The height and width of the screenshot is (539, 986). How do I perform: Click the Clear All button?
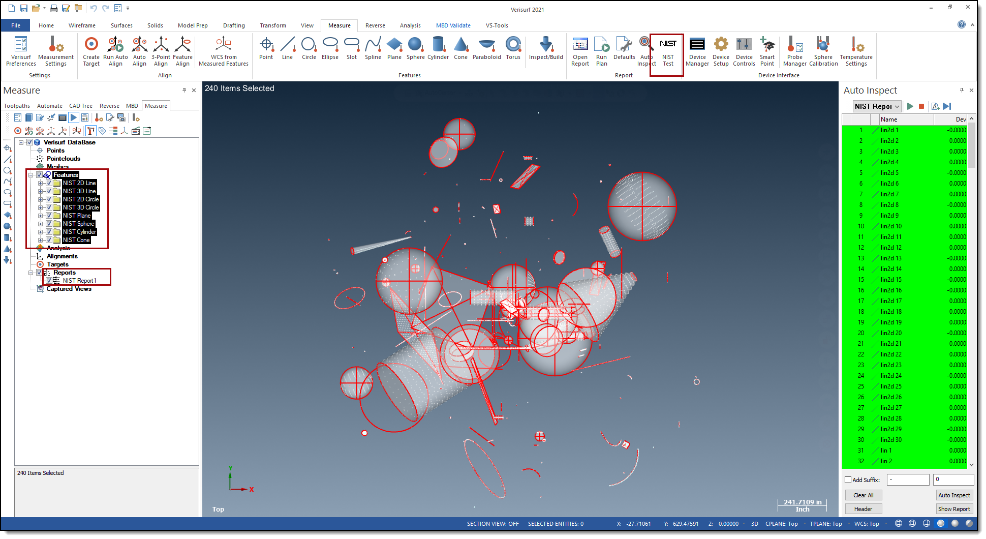[x=863, y=495]
